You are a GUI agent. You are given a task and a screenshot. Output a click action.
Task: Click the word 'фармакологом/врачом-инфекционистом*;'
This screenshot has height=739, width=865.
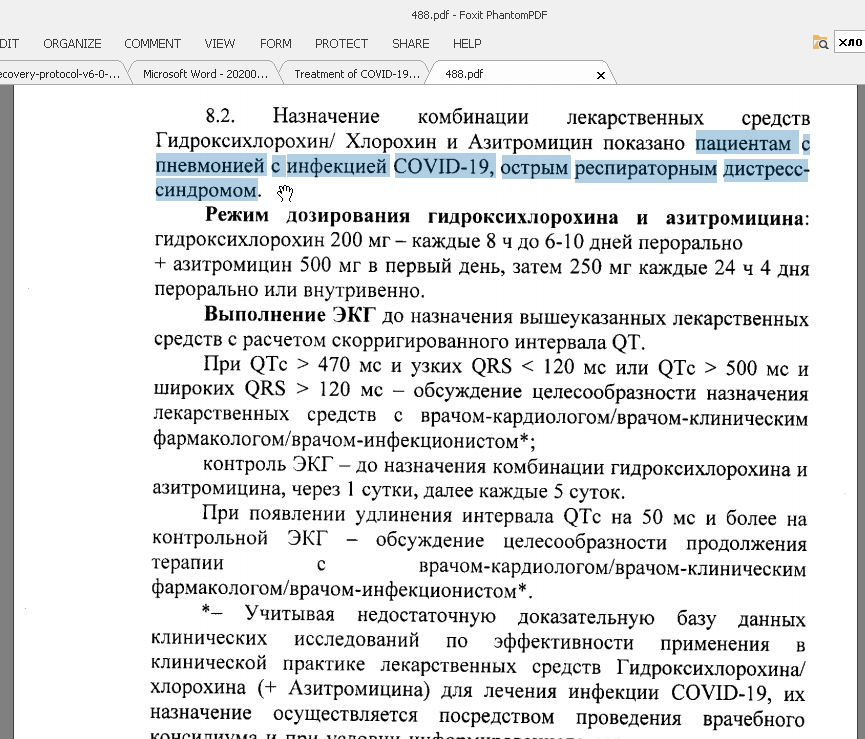point(344,440)
